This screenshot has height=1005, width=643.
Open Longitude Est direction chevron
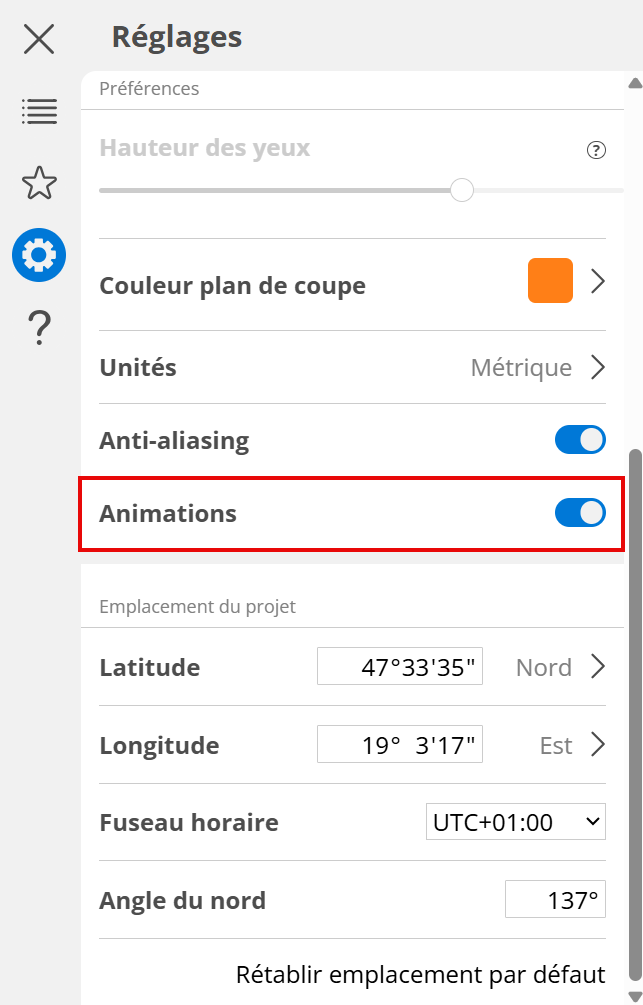point(598,744)
